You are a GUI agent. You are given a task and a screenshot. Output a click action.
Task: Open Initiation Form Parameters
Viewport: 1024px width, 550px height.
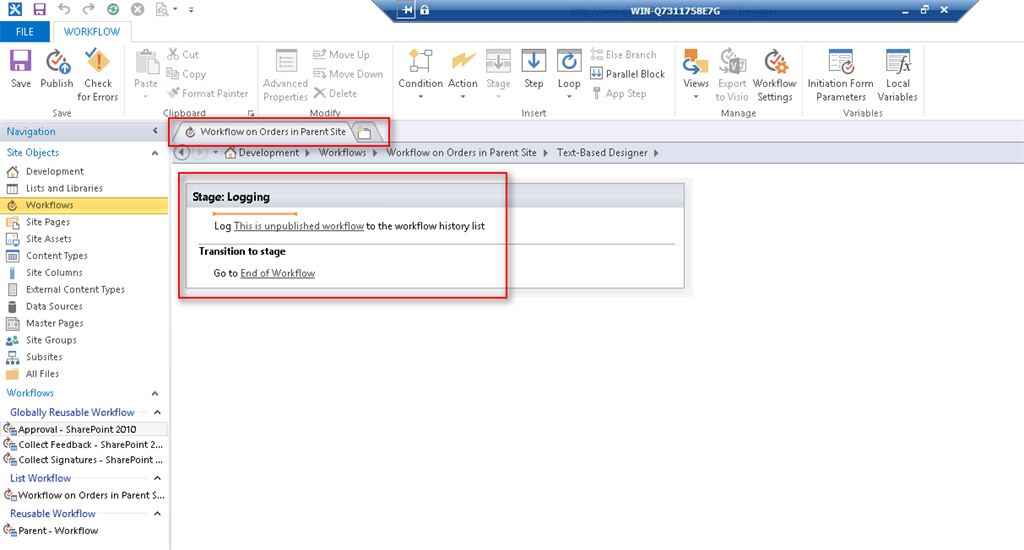pyautogui.click(x=840, y=76)
